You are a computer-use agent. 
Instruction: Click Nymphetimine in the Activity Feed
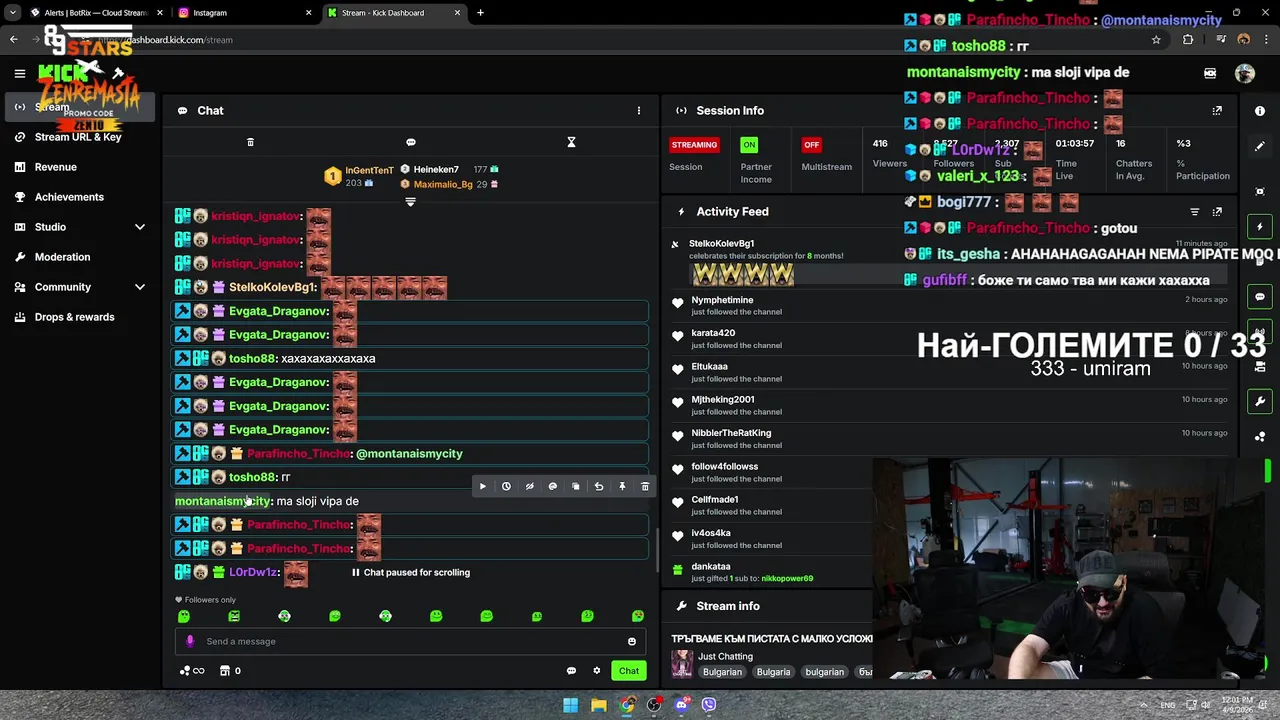tap(722, 300)
